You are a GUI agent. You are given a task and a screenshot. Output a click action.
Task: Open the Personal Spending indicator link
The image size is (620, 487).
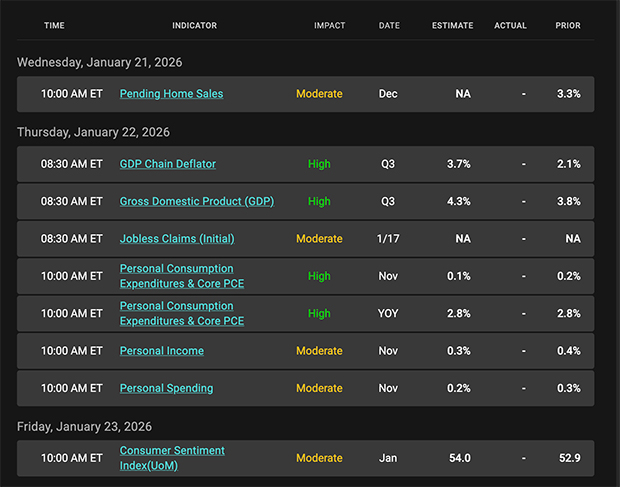click(166, 388)
